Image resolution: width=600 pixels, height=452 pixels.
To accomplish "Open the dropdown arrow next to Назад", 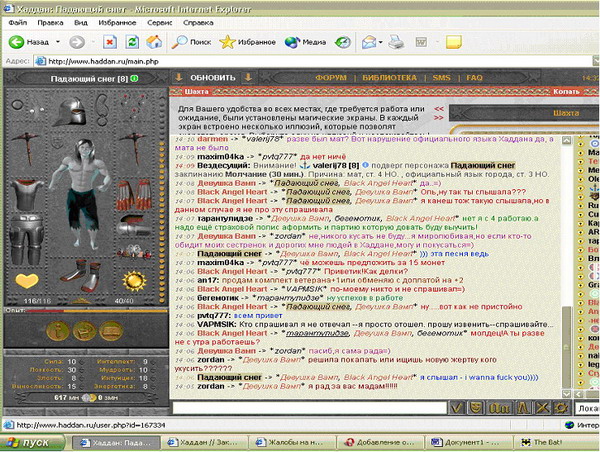I will click(x=58, y=42).
